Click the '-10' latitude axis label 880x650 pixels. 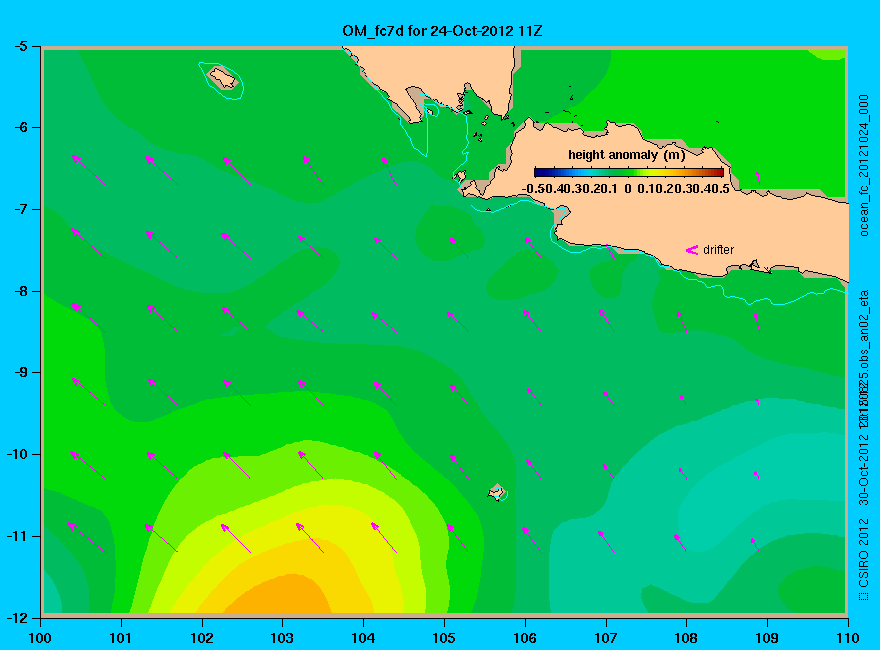click(17, 454)
